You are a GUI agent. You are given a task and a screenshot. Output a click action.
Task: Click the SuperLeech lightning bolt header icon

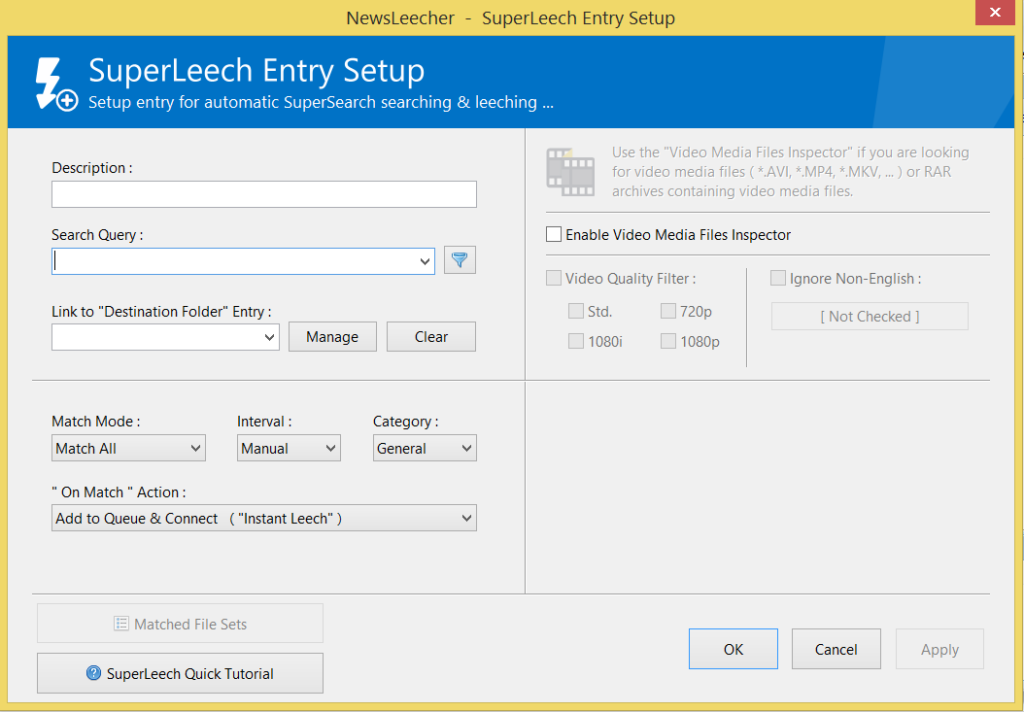point(56,84)
